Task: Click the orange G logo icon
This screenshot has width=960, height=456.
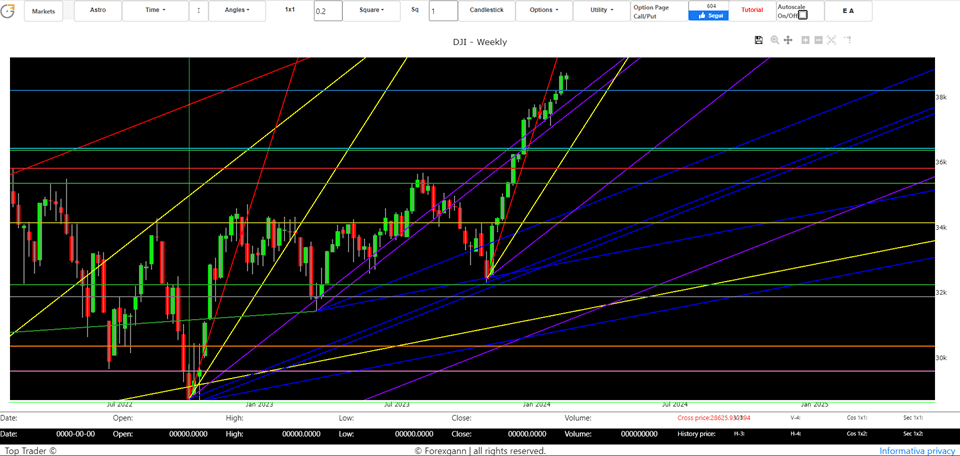Action: (7, 10)
